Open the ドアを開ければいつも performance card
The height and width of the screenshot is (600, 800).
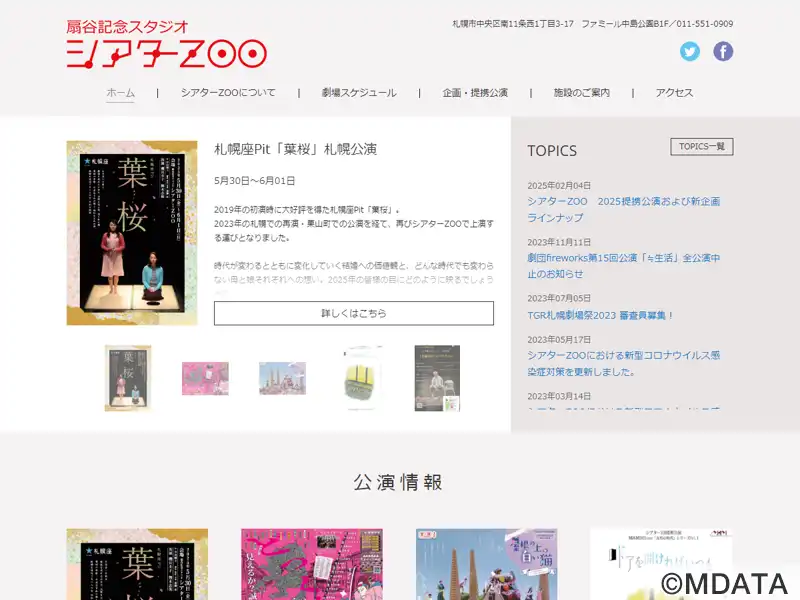[x=661, y=564]
